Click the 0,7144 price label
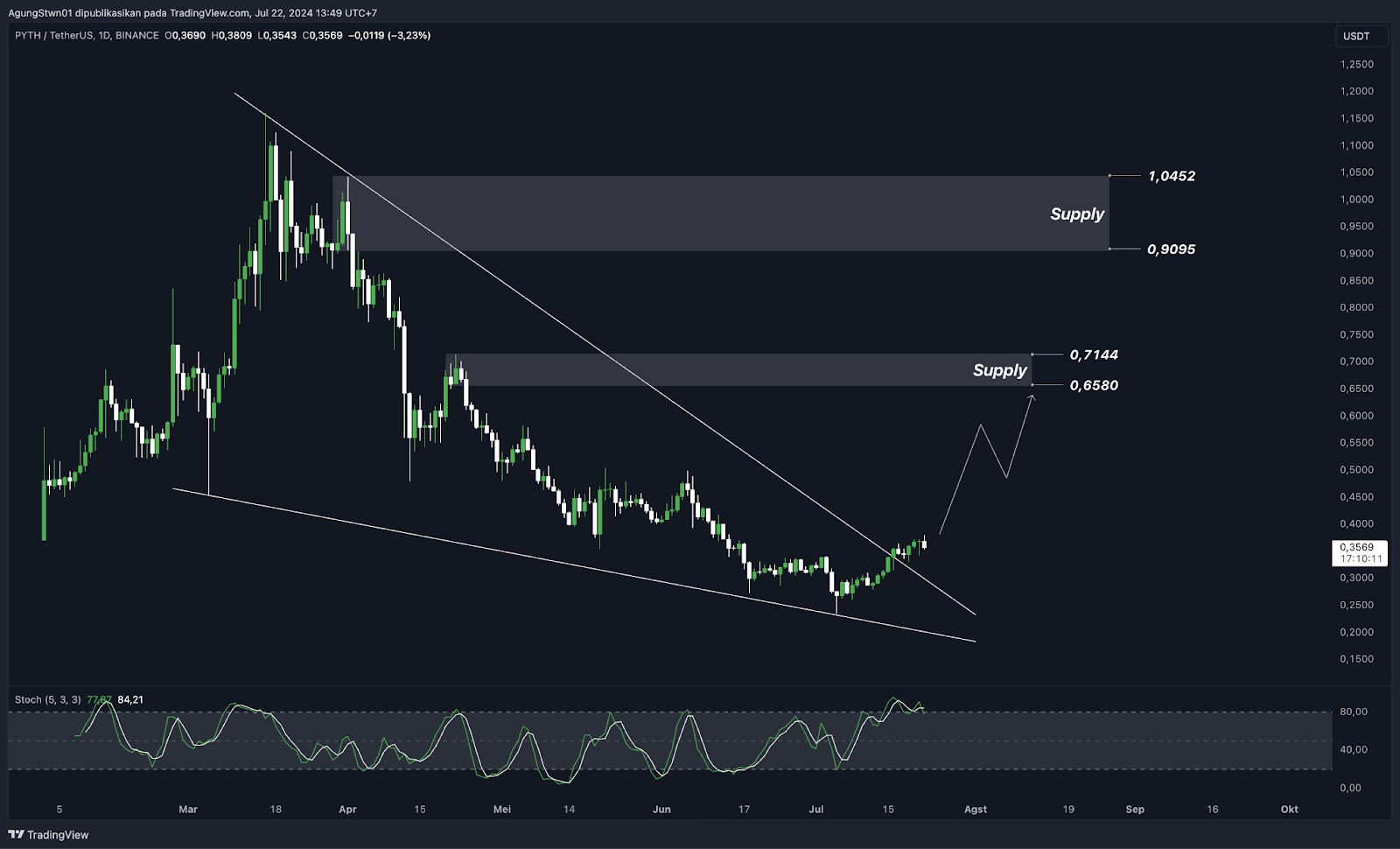This screenshot has width=1400, height=849. pos(1094,354)
